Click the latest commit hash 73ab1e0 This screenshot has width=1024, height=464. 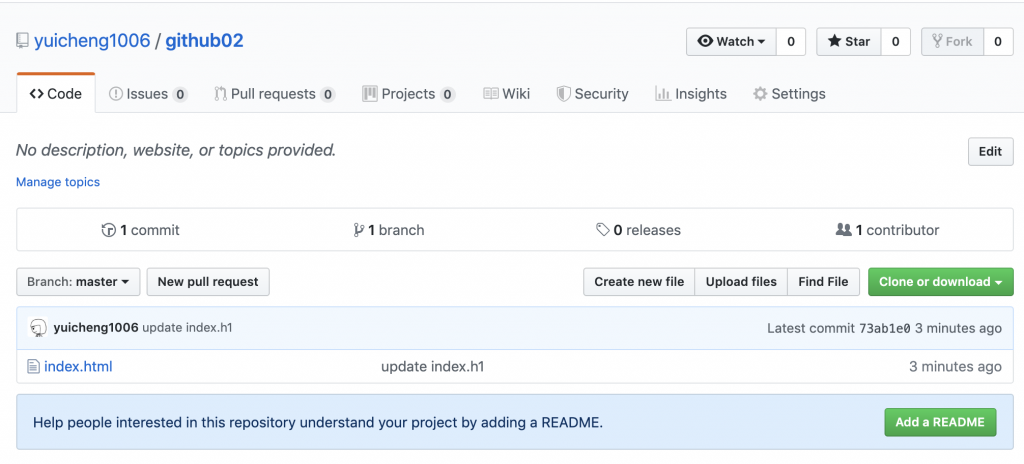(x=884, y=328)
